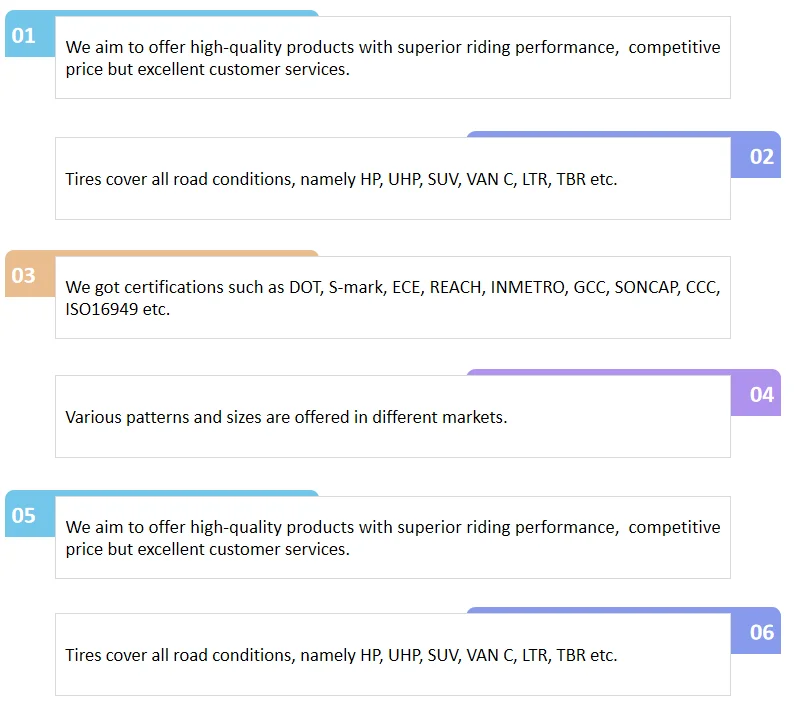The image size is (794, 712).
Task: Select the box numbered 05 about riding performance
Action: pyautogui.click(x=393, y=538)
